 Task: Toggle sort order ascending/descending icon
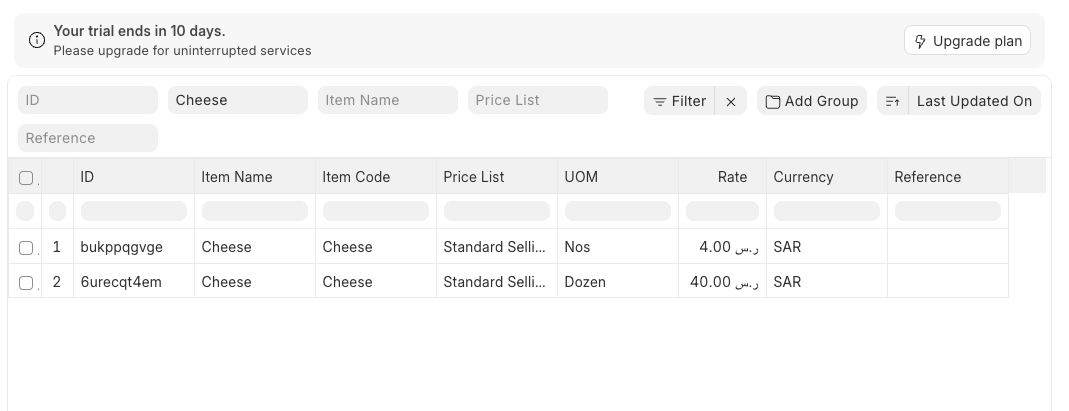coord(892,102)
